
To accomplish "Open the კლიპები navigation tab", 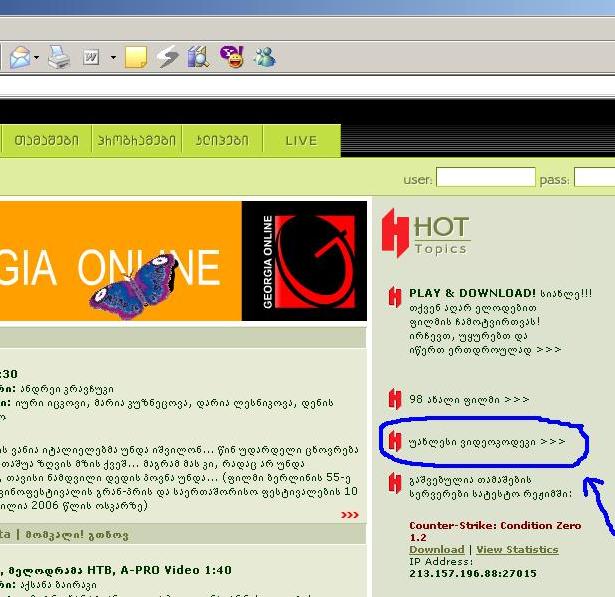I will [x=222, y=140].
